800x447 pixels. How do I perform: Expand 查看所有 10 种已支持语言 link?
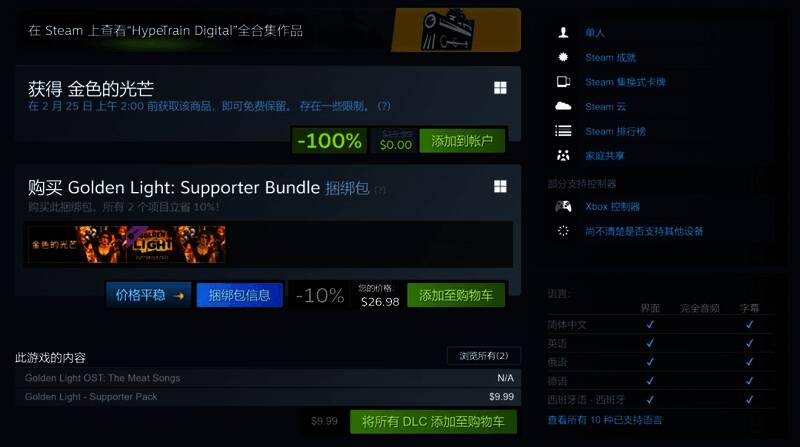tap(605, 420)
